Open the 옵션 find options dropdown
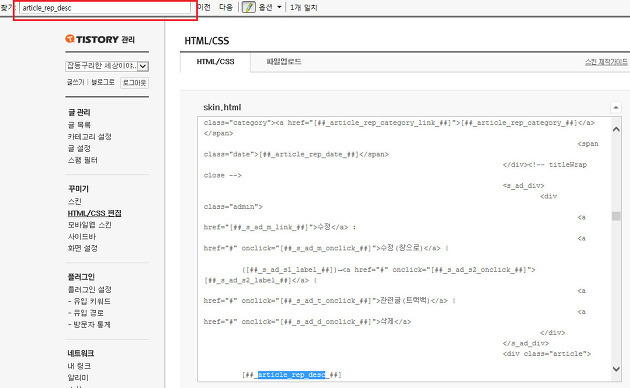630x388 pixels. click(270, 7)
